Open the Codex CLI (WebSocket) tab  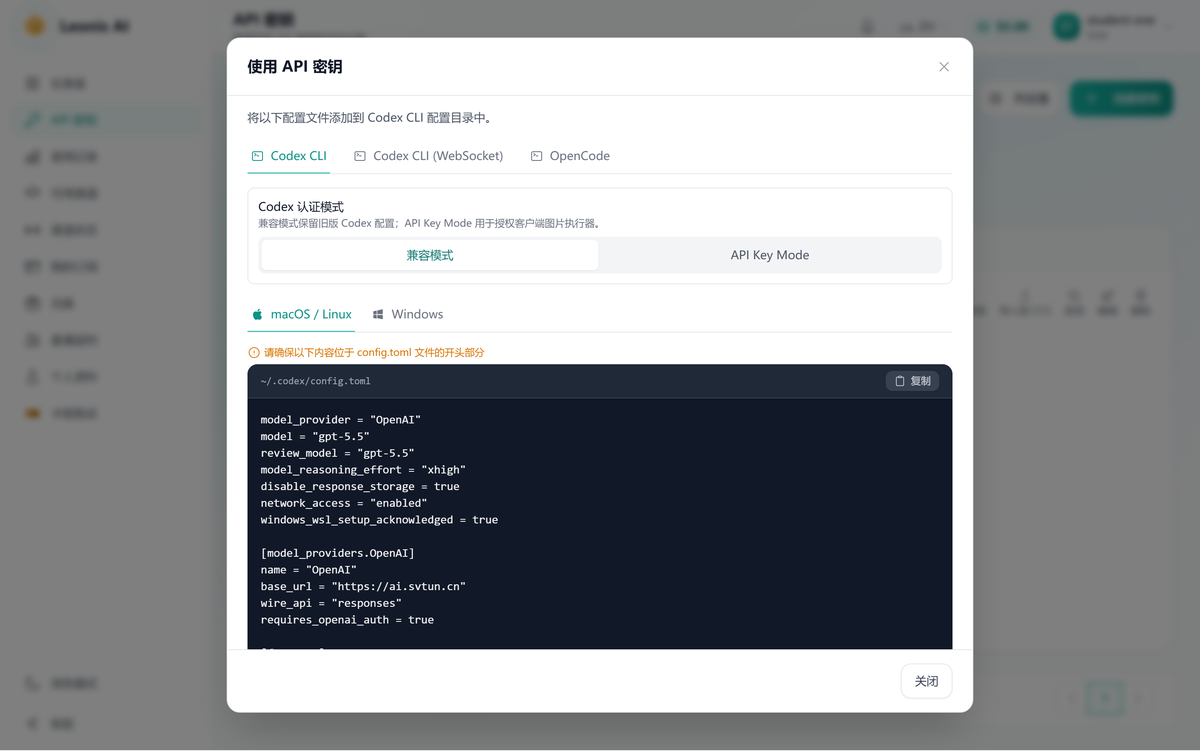click(428, 156)
